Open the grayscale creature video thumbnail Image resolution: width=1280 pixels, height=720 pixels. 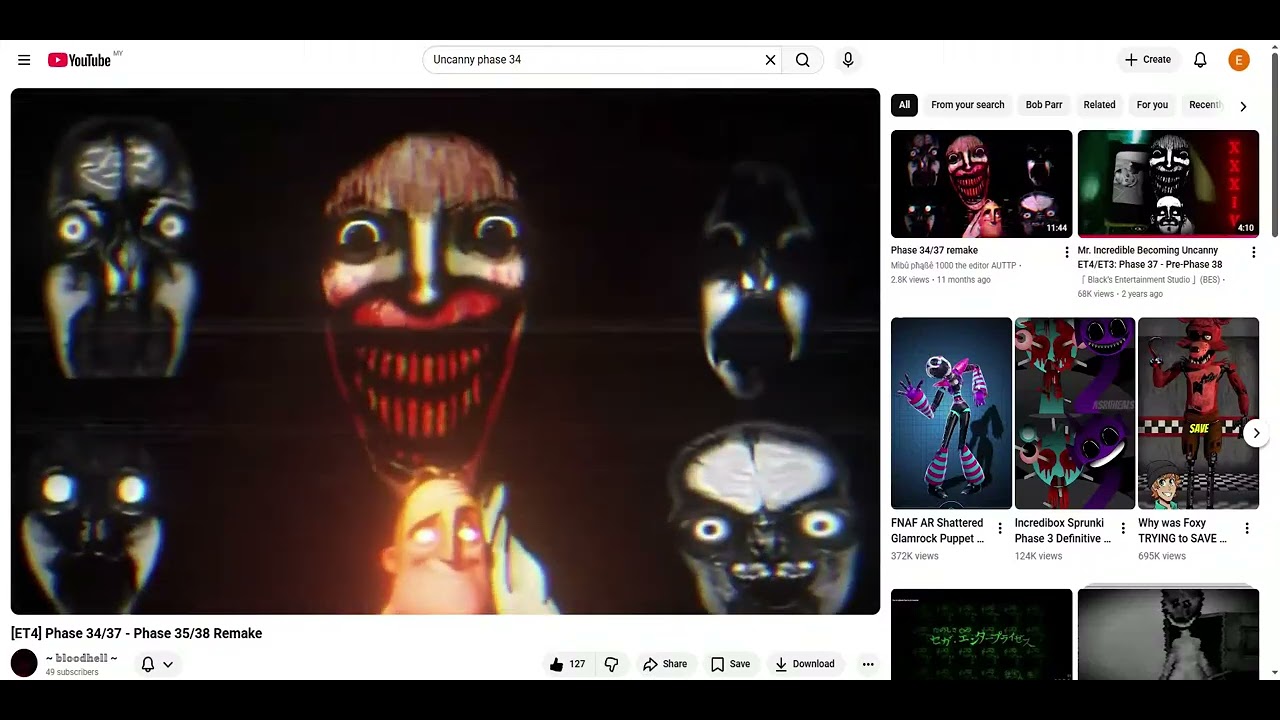[1168, 634]
